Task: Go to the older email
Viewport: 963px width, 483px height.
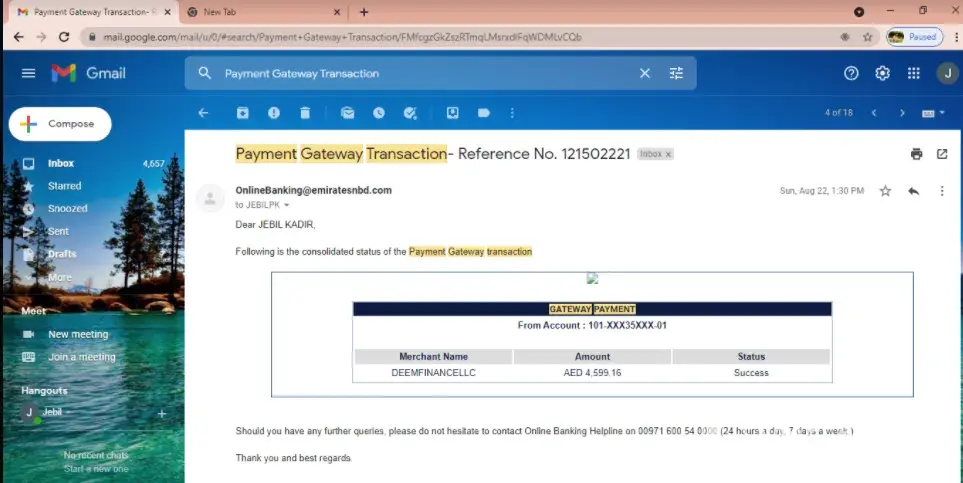Action: 902,113
